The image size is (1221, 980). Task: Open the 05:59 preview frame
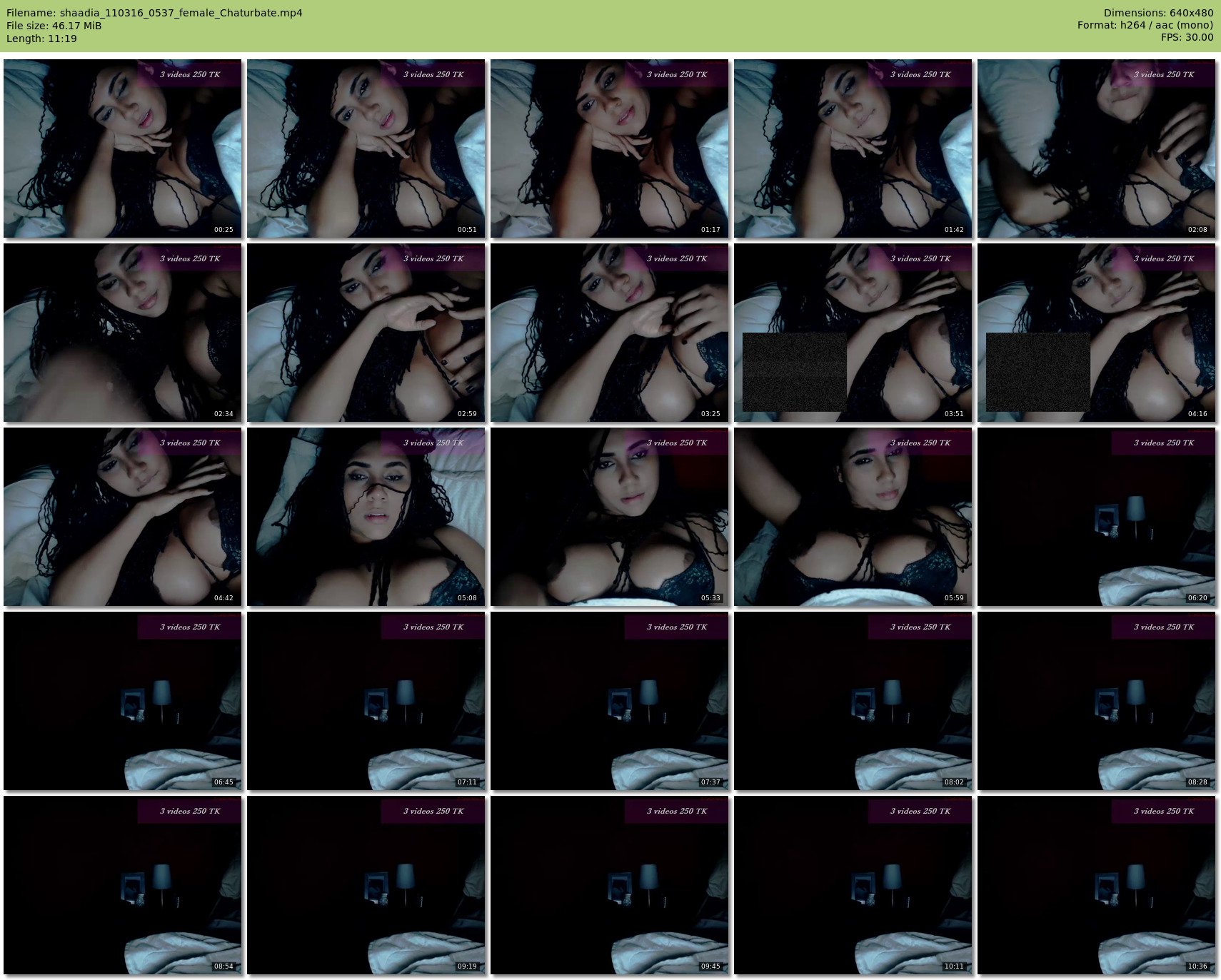(x=853, y=517)
